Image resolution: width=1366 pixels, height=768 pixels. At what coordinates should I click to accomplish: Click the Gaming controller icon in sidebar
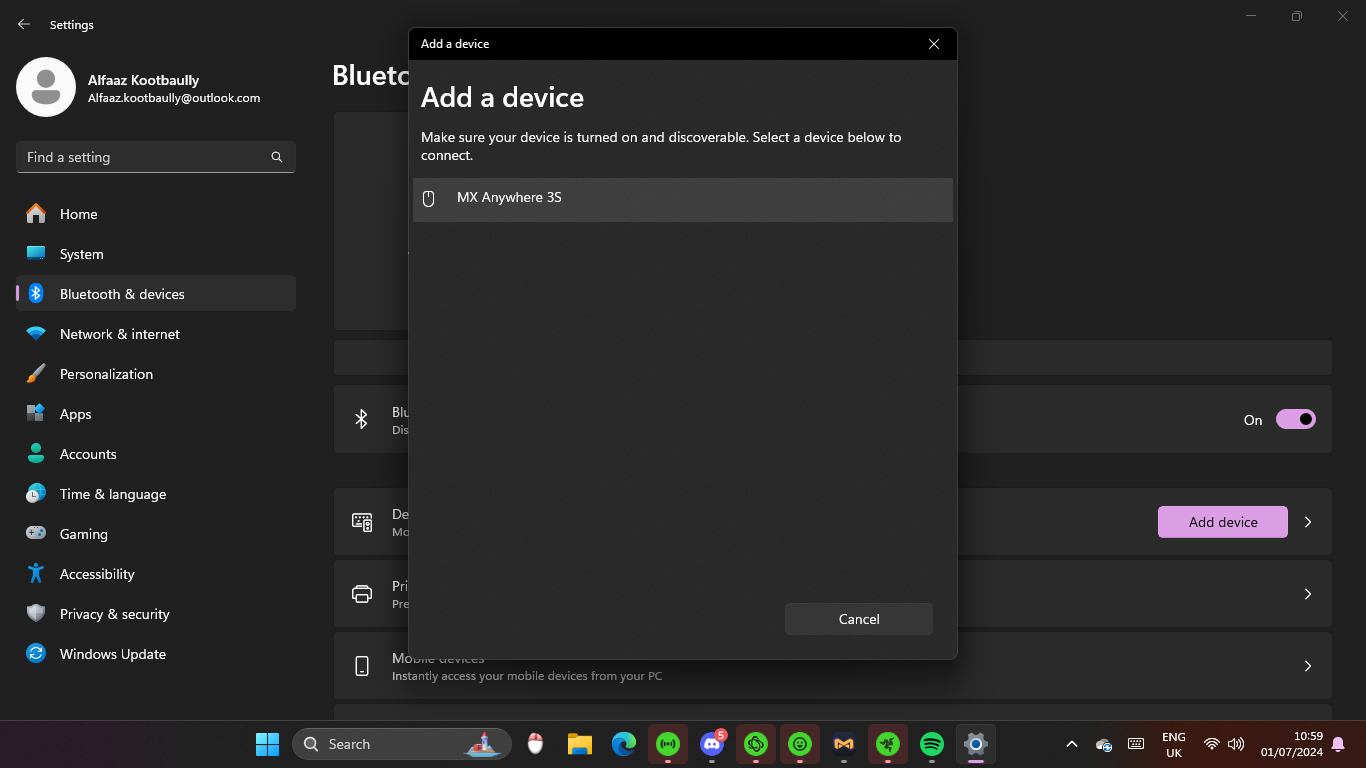tap(36, 534)
